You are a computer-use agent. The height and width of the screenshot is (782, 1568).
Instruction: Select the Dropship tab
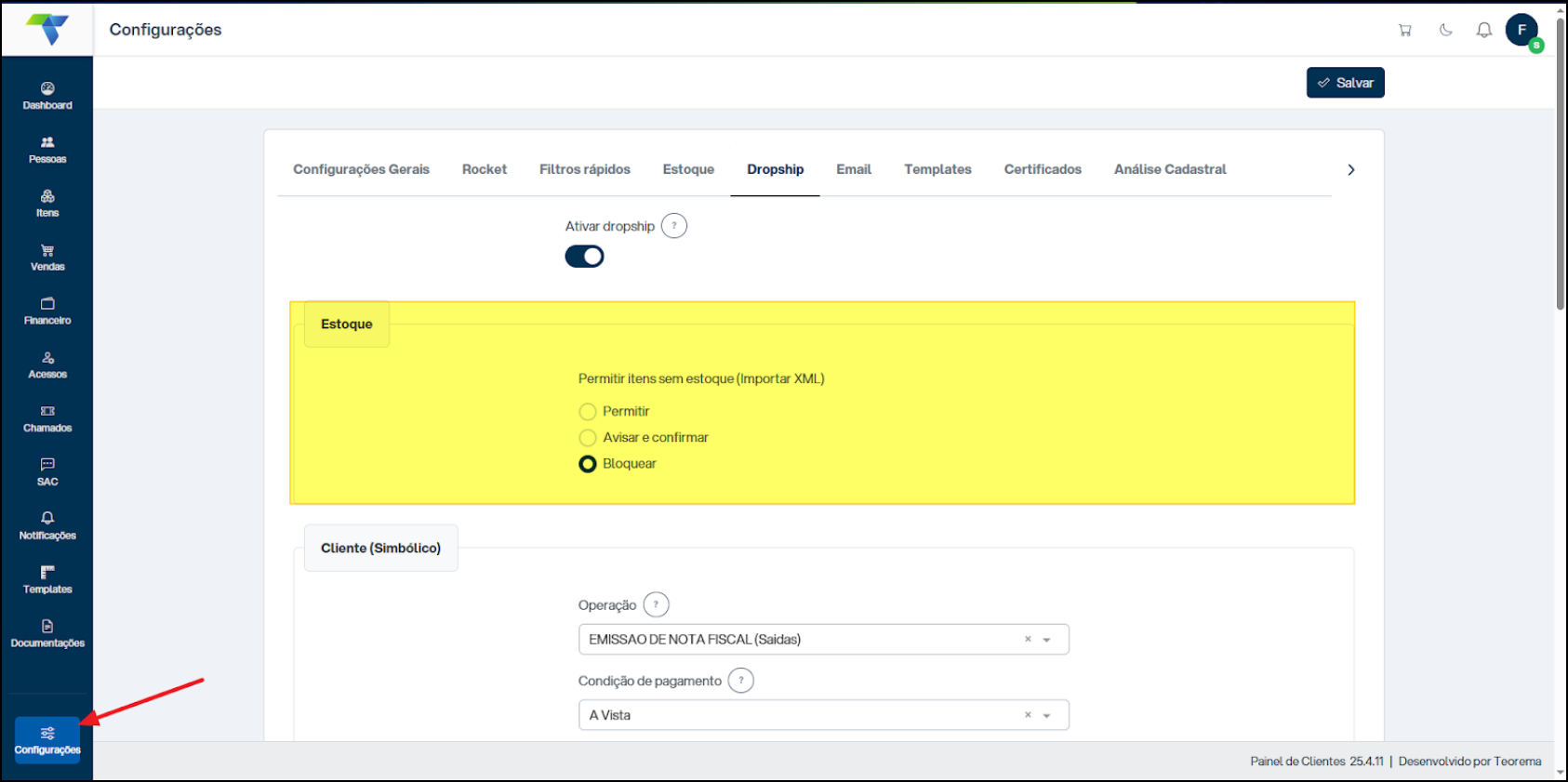776,169
